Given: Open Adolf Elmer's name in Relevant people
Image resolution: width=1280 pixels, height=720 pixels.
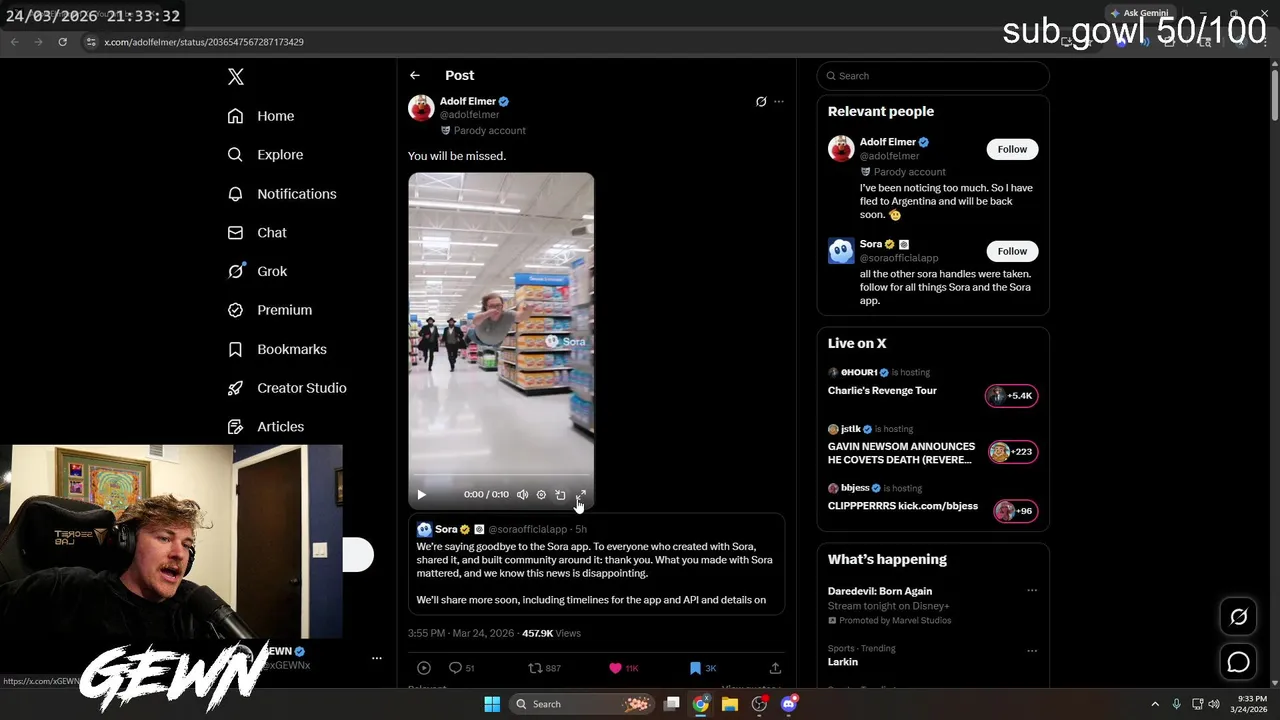Looking at the screenshot, I should pyautogui.click(x=887, y=142).
